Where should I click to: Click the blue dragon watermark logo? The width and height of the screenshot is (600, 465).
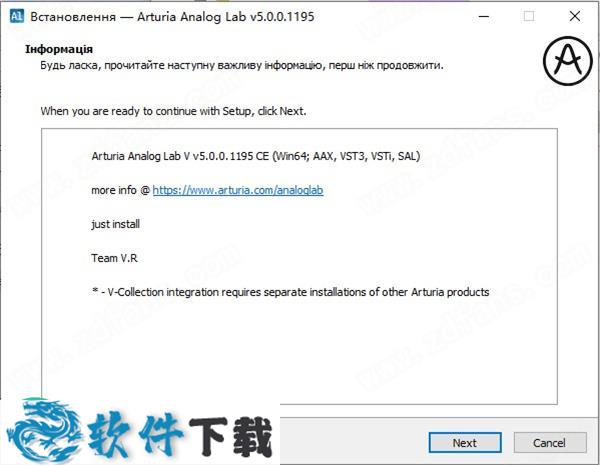pos(43,431)
